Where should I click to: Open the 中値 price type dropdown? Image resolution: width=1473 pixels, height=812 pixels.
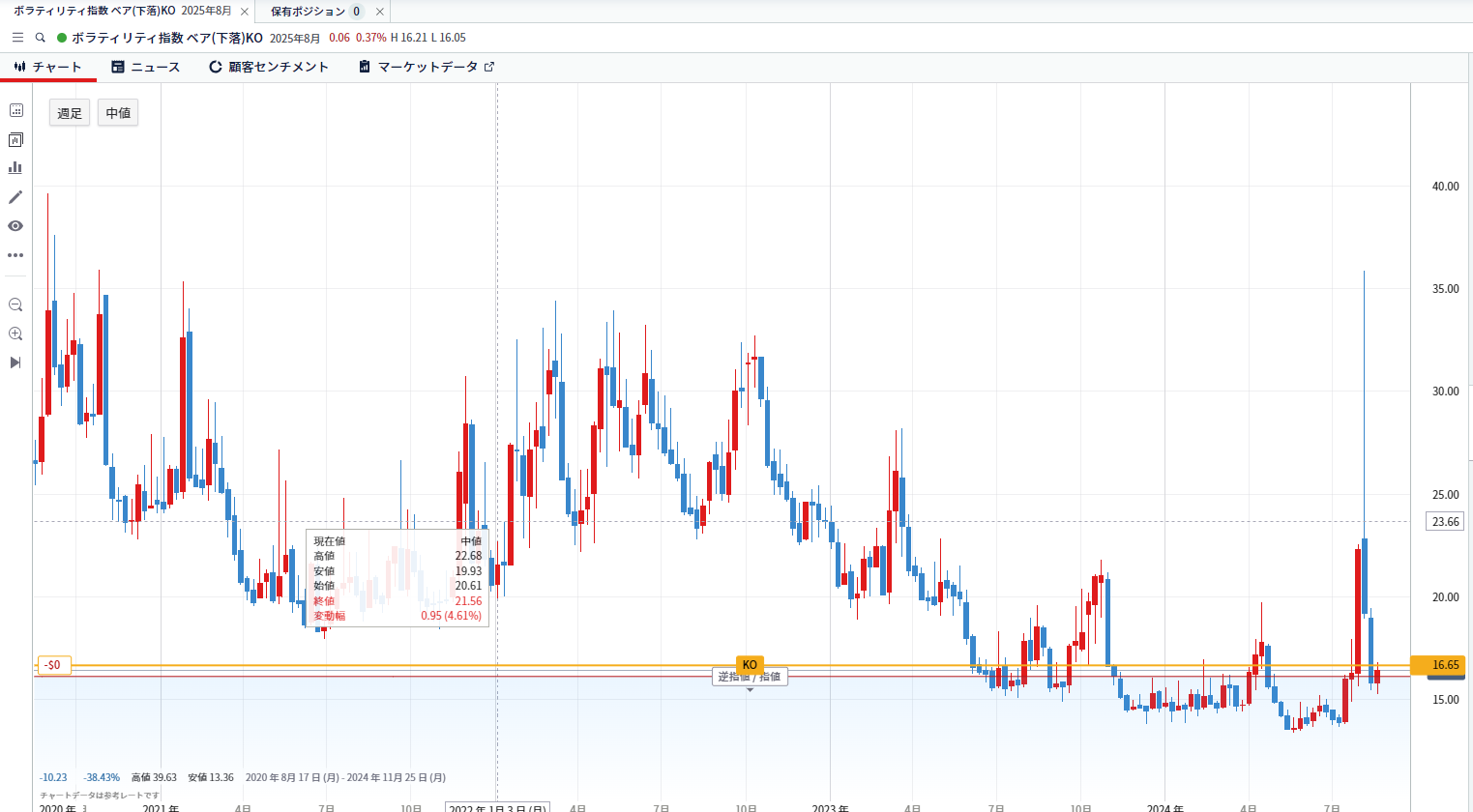coord(118,113)
